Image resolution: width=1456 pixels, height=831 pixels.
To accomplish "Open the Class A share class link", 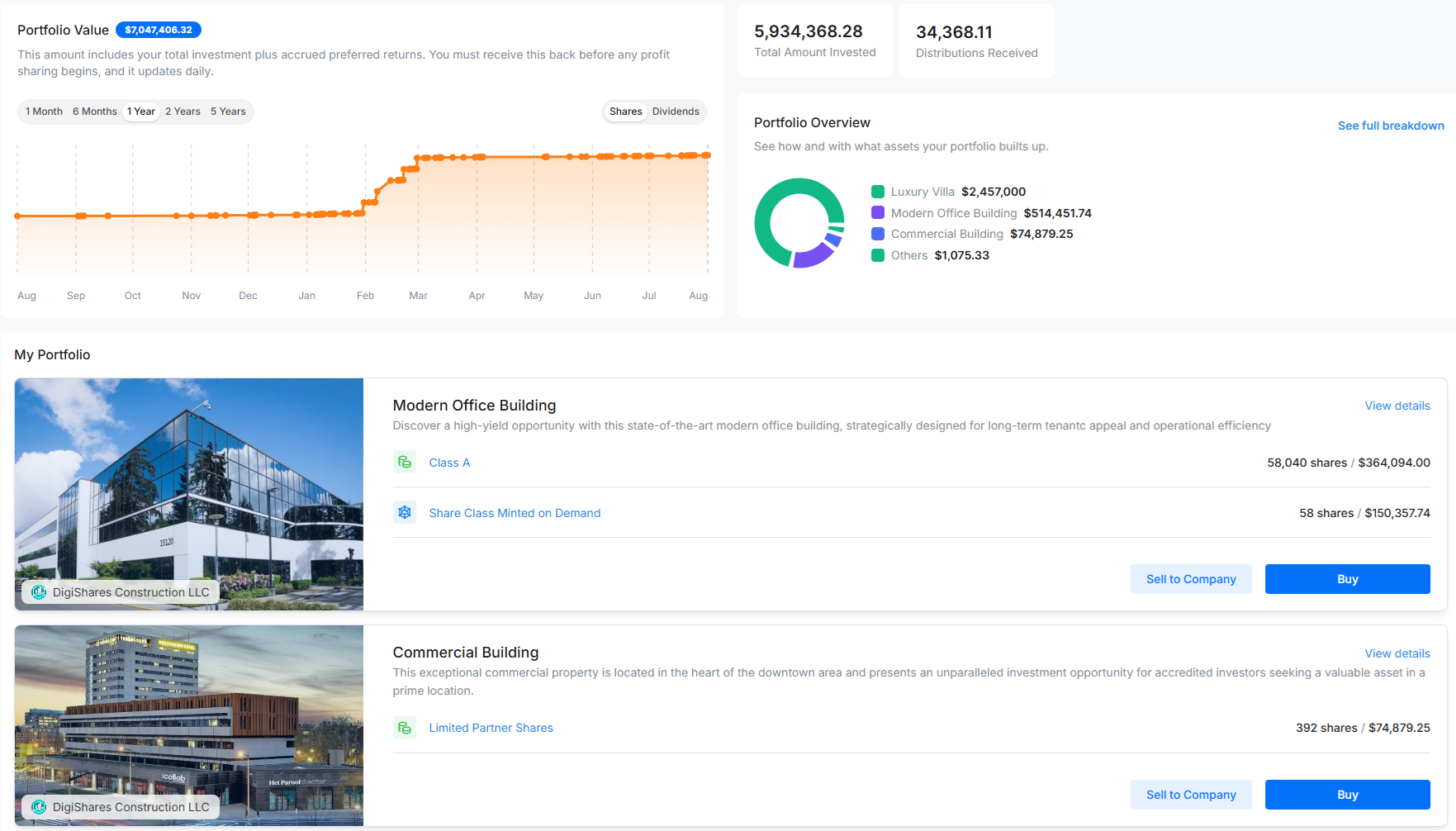I will (x=449, y=463).
